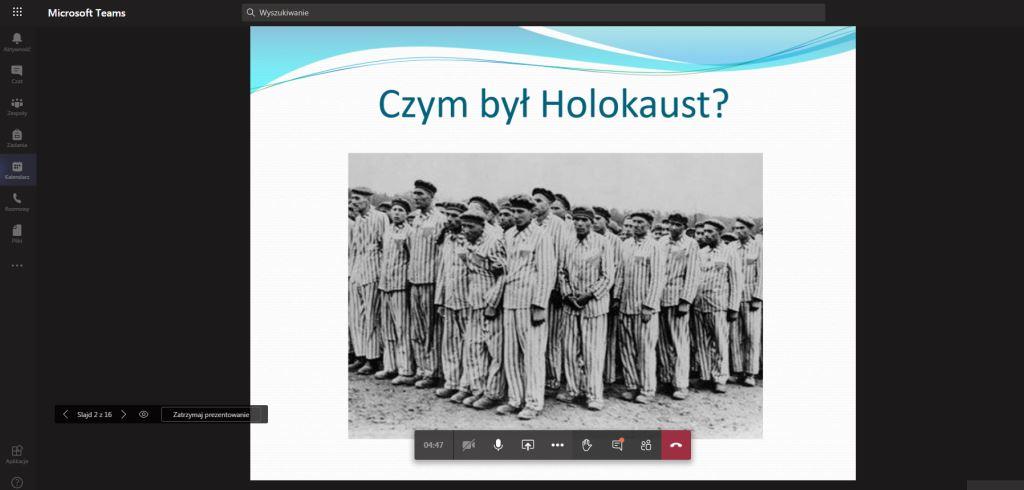1024x490 pixels.
Task: Open the Czat section in sidebar
Action: coord(17,74)
